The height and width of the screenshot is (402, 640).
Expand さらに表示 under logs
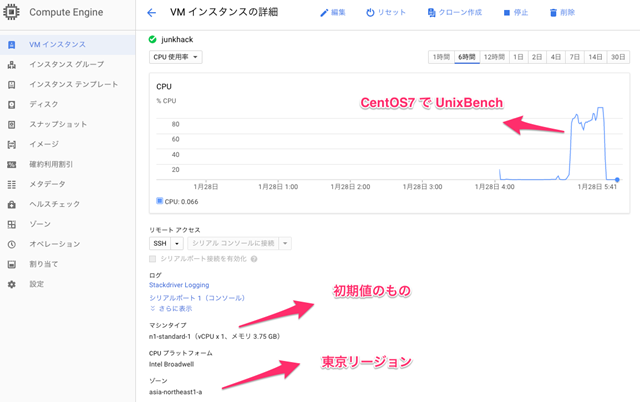point(170,308)
